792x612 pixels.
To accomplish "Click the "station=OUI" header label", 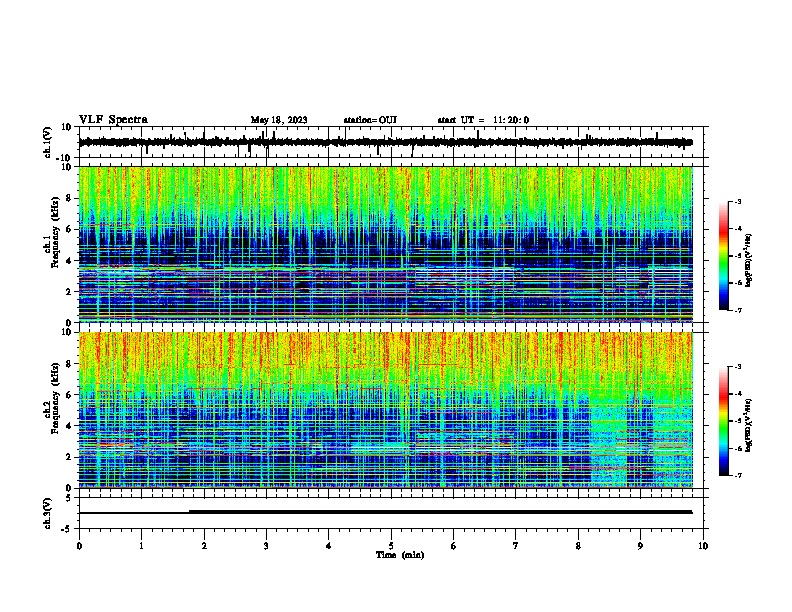I will coord(370,120).
